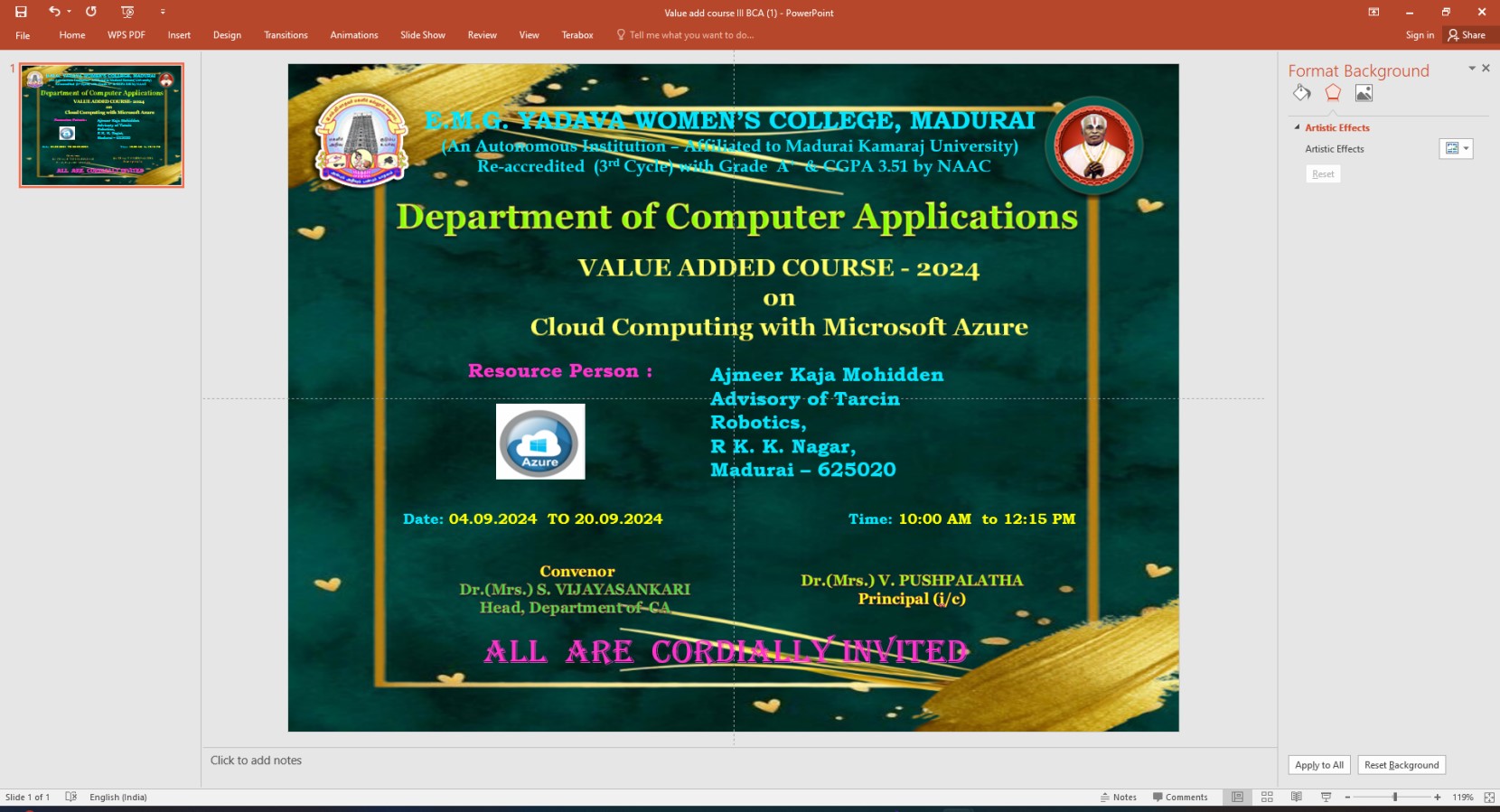Open zoom dialog via 119% level
1500x812 pixels.
pyautogui.click(x=1463, y=798)
